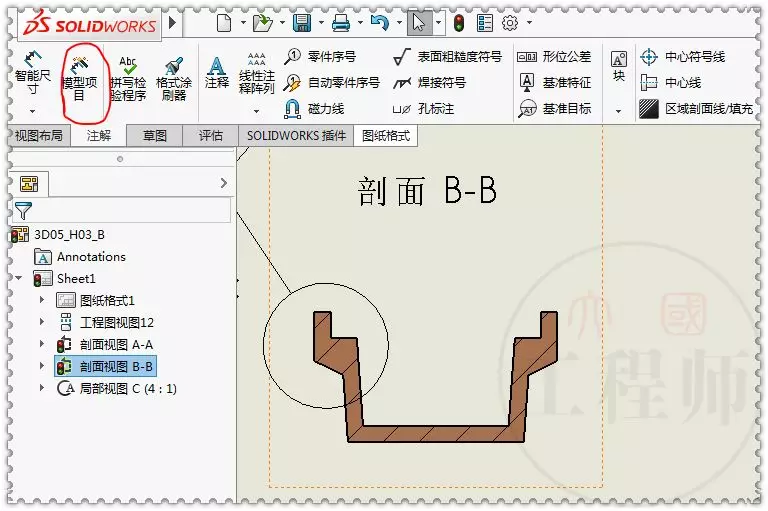Image resolution: width=768 pixels, height=511 pixels.
Task: Switch to the 视图布局 tab
Action: (39, 135)
